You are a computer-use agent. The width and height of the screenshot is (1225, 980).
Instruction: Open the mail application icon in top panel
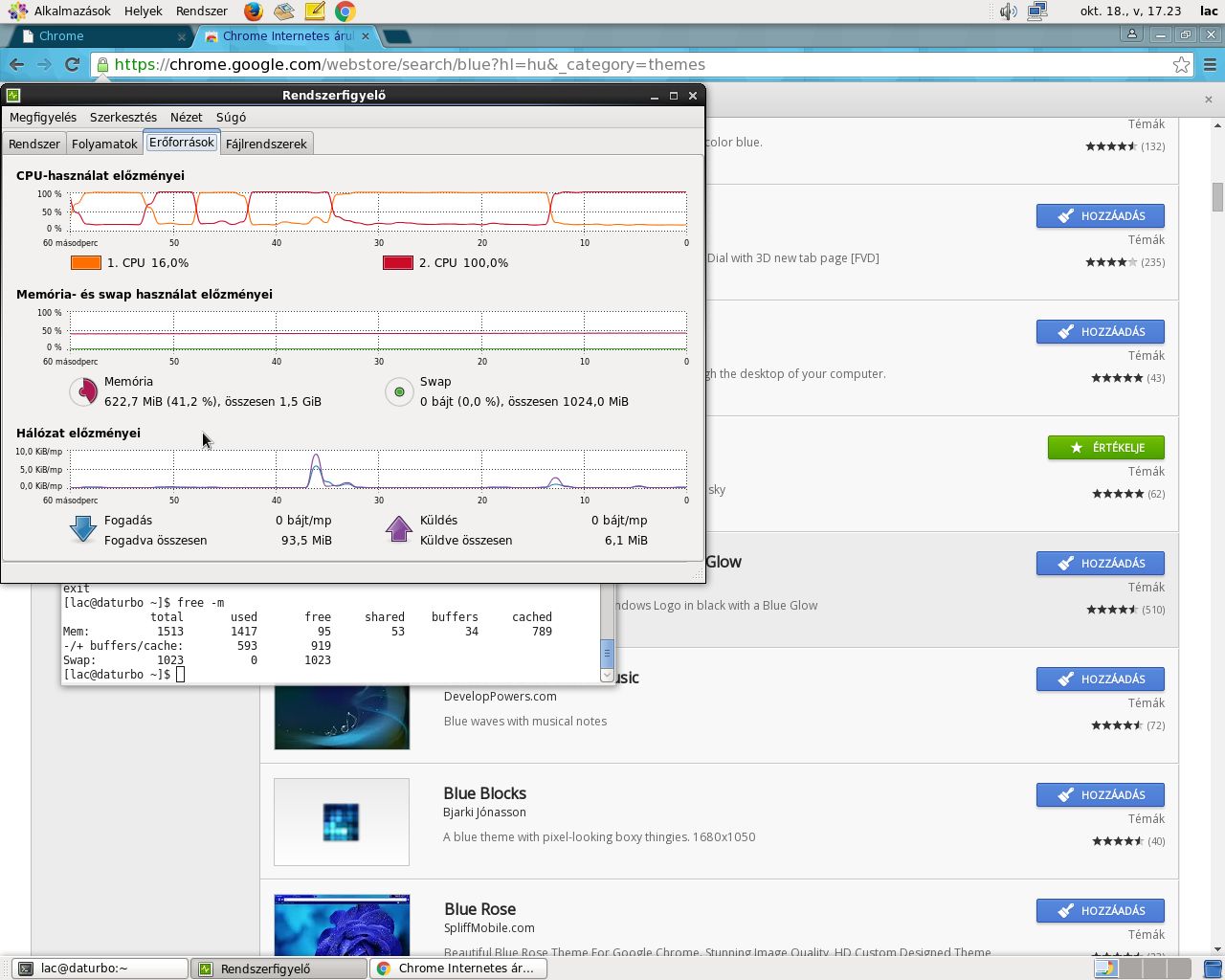tap(283, 11)
